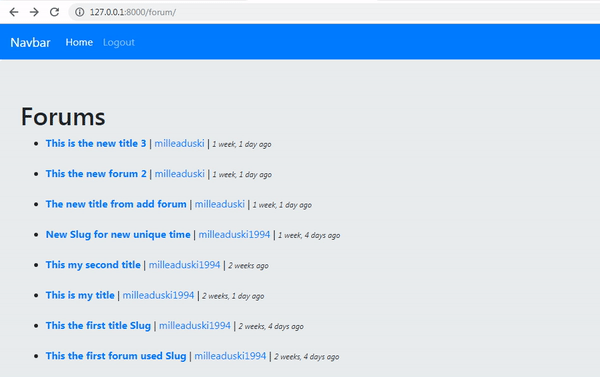Click timestamp next to 'This the first title Slug'
600x377 pixels.
271,326
